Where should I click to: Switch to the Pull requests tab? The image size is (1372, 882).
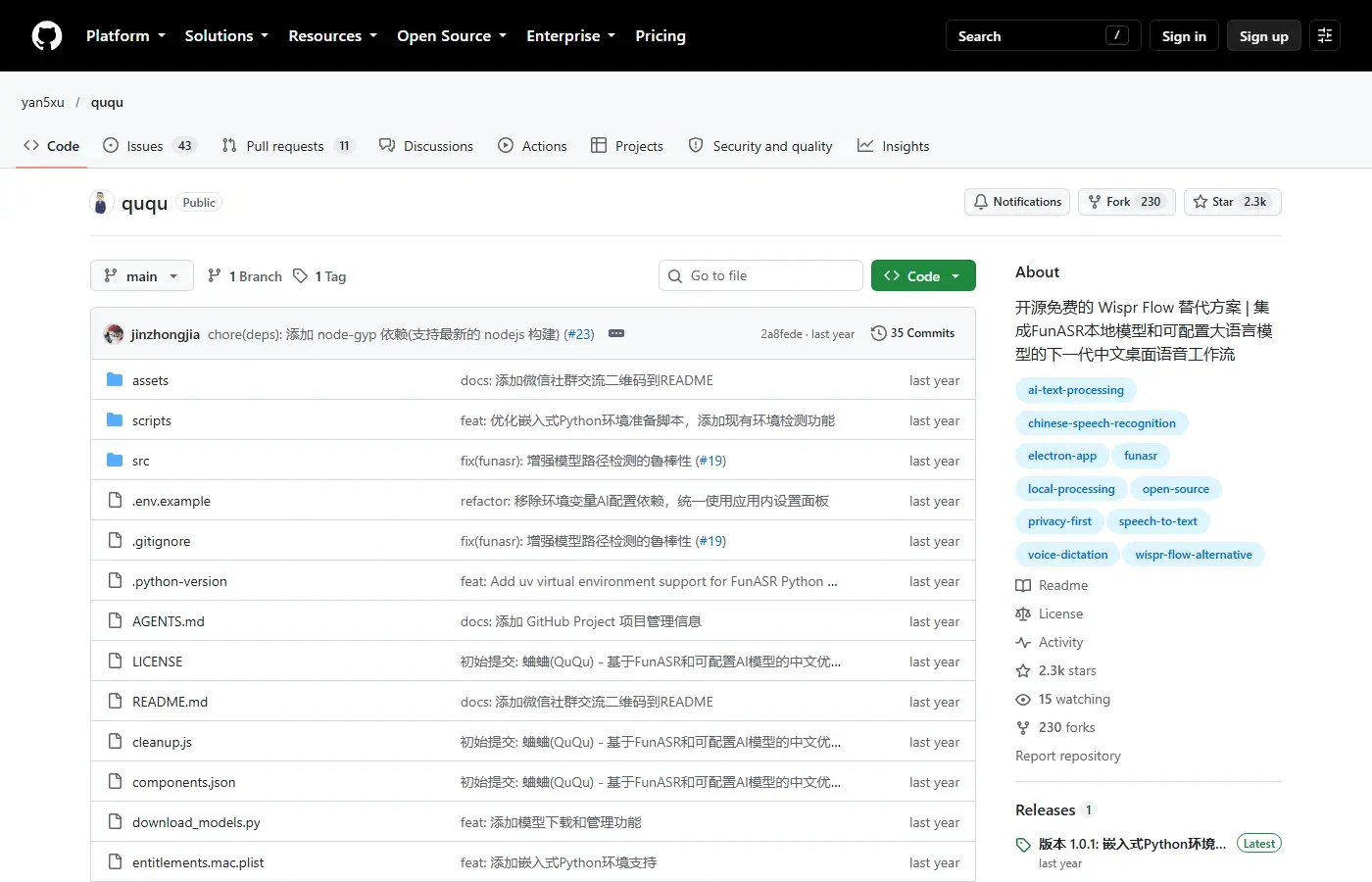pyautogui.click(x=287, y=146)
